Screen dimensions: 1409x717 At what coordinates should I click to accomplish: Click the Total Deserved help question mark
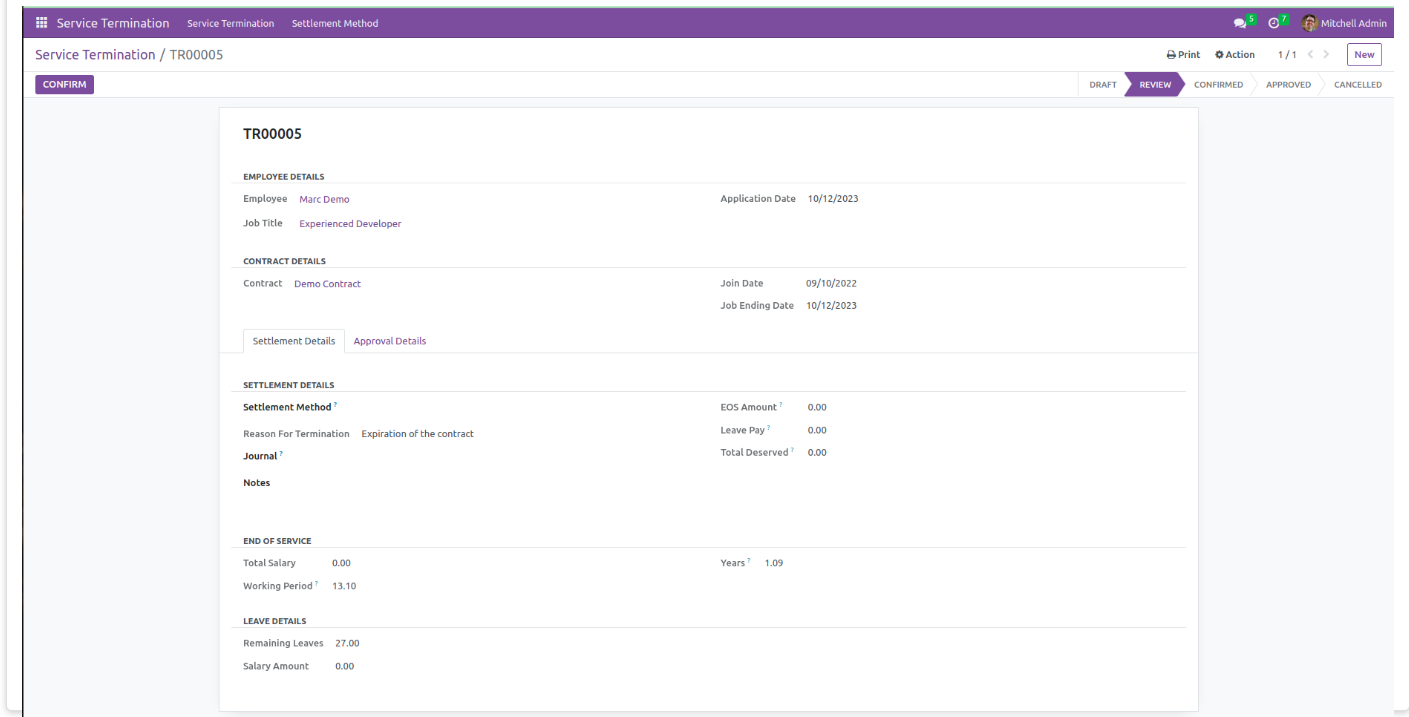(x=792, y=450)
